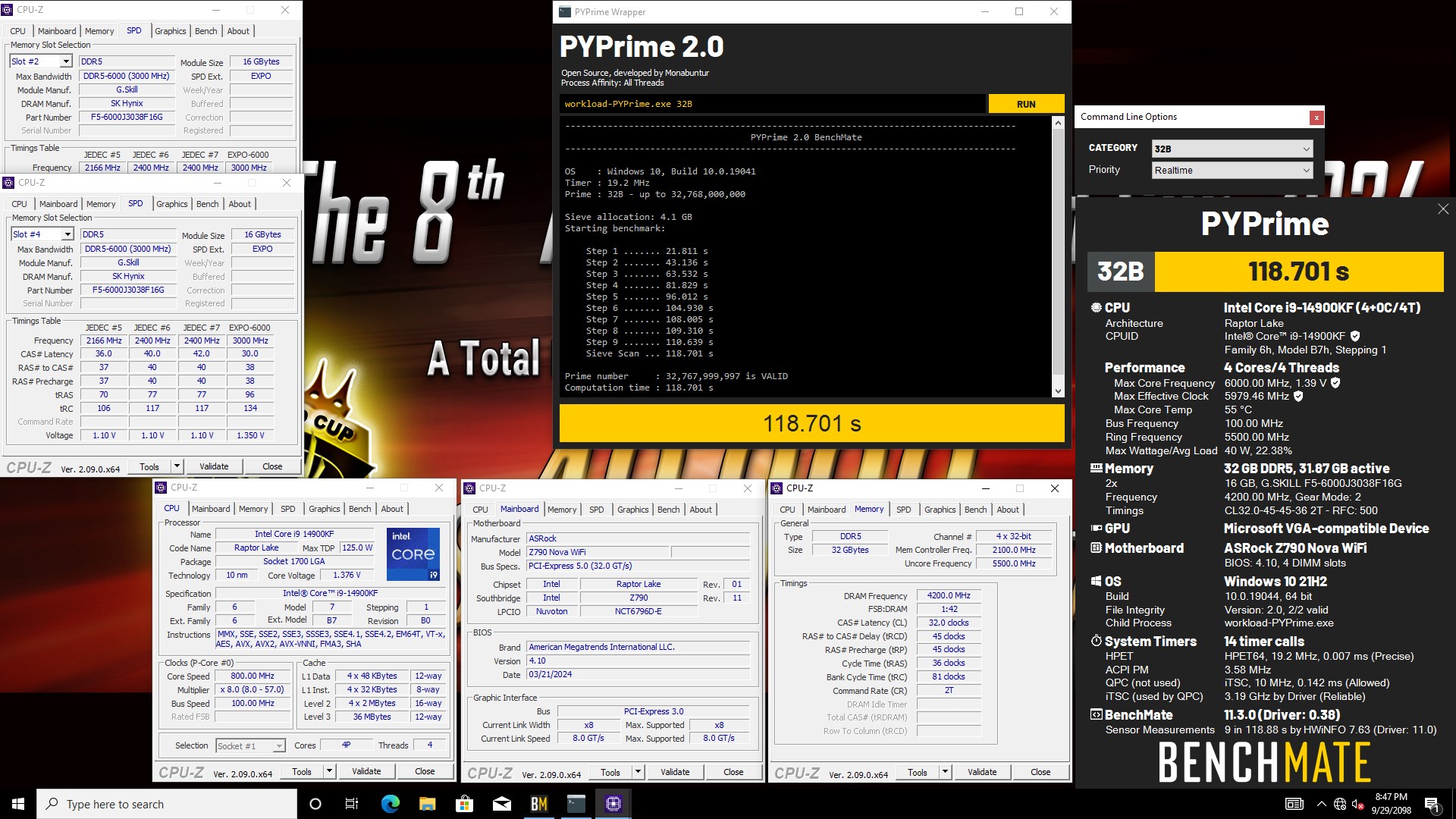The height and width of the screenshot is (819, 1456).
Task: Open memory slot dropdown showing Slot #4
Action: click(42, 234)
